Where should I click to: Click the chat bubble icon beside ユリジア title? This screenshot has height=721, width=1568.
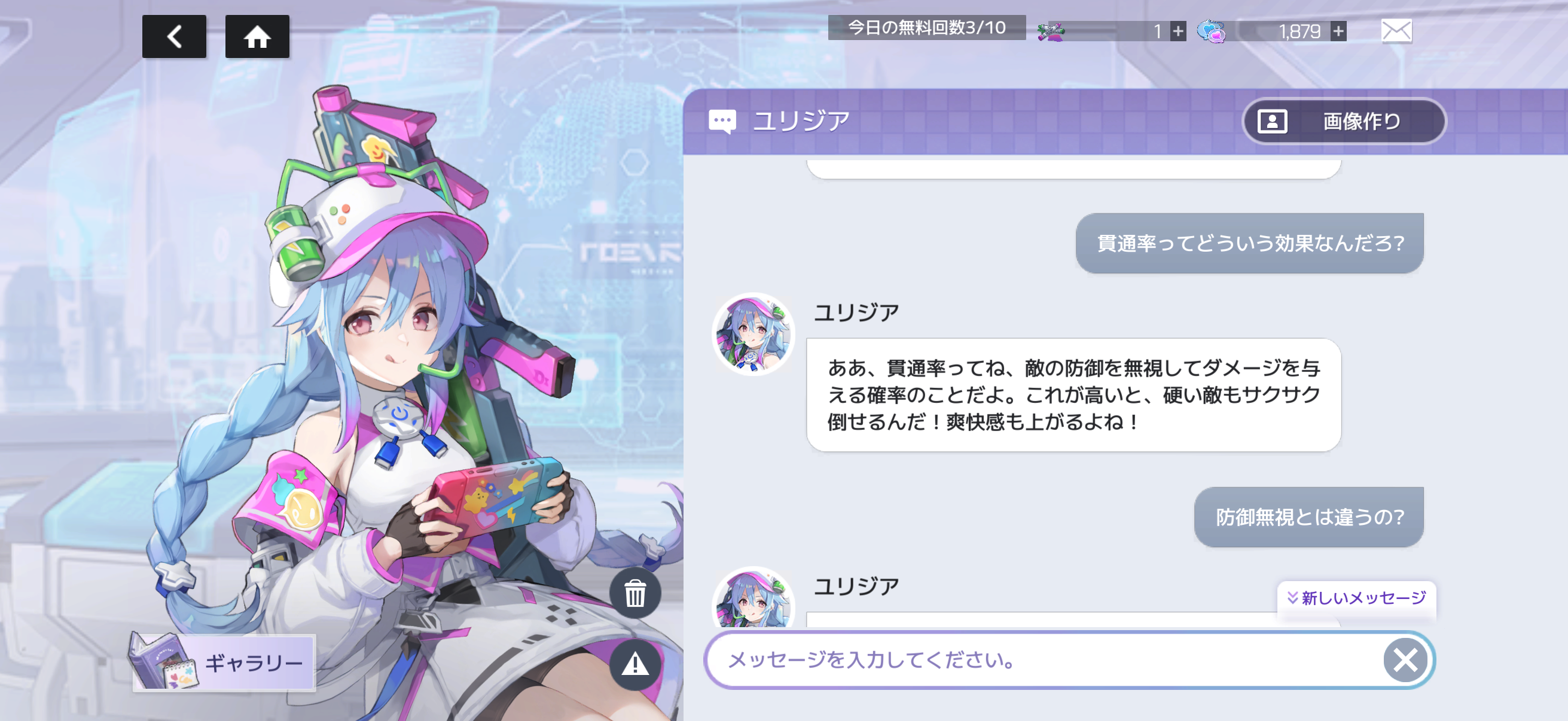click(x=722, y=121)
